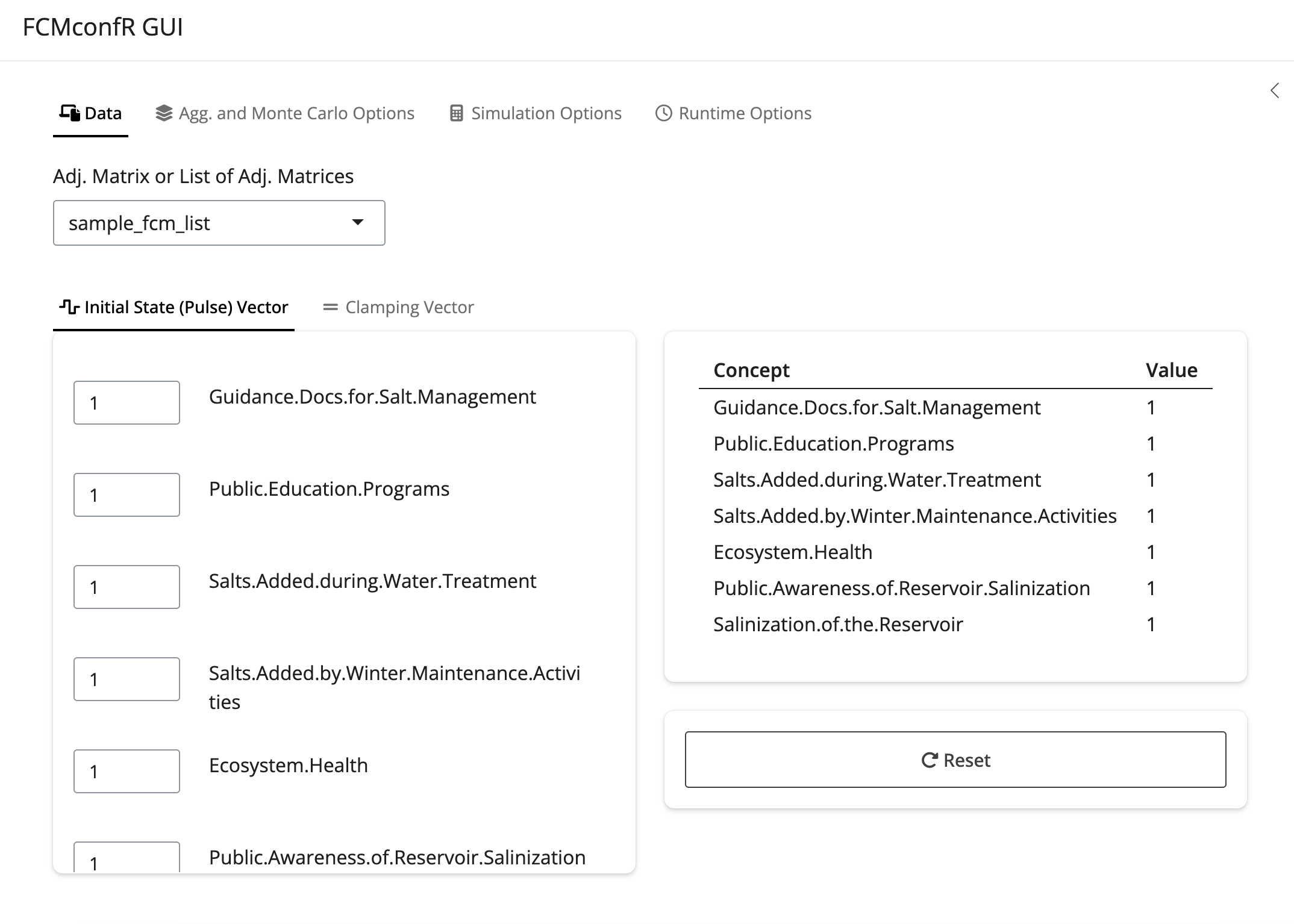1294x924 pixels.
Task: Switch to the Data tab
Action: [x=90, y=113]
